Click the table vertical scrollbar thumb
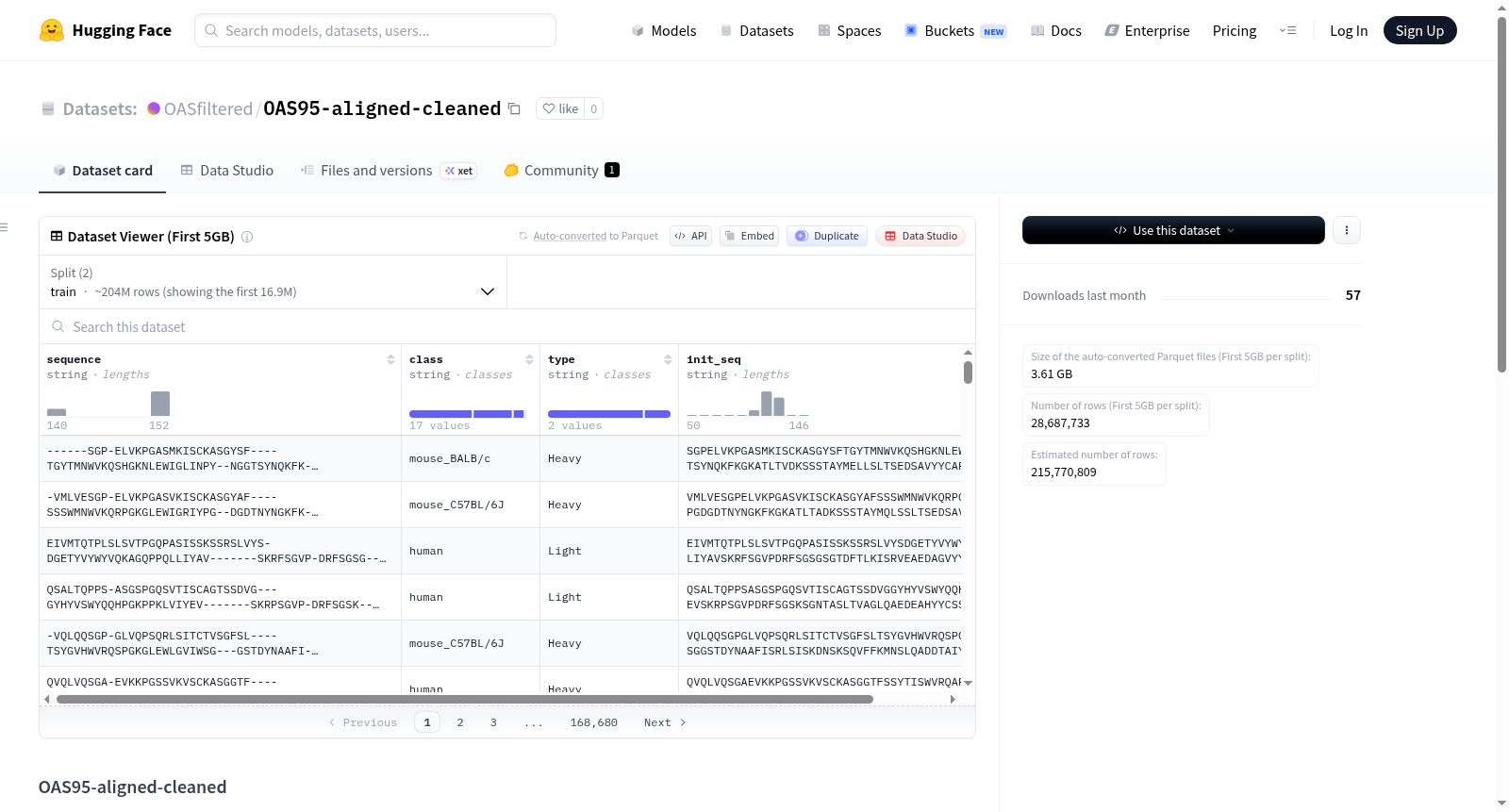1509x812 pixels. [x=968, y=373]
